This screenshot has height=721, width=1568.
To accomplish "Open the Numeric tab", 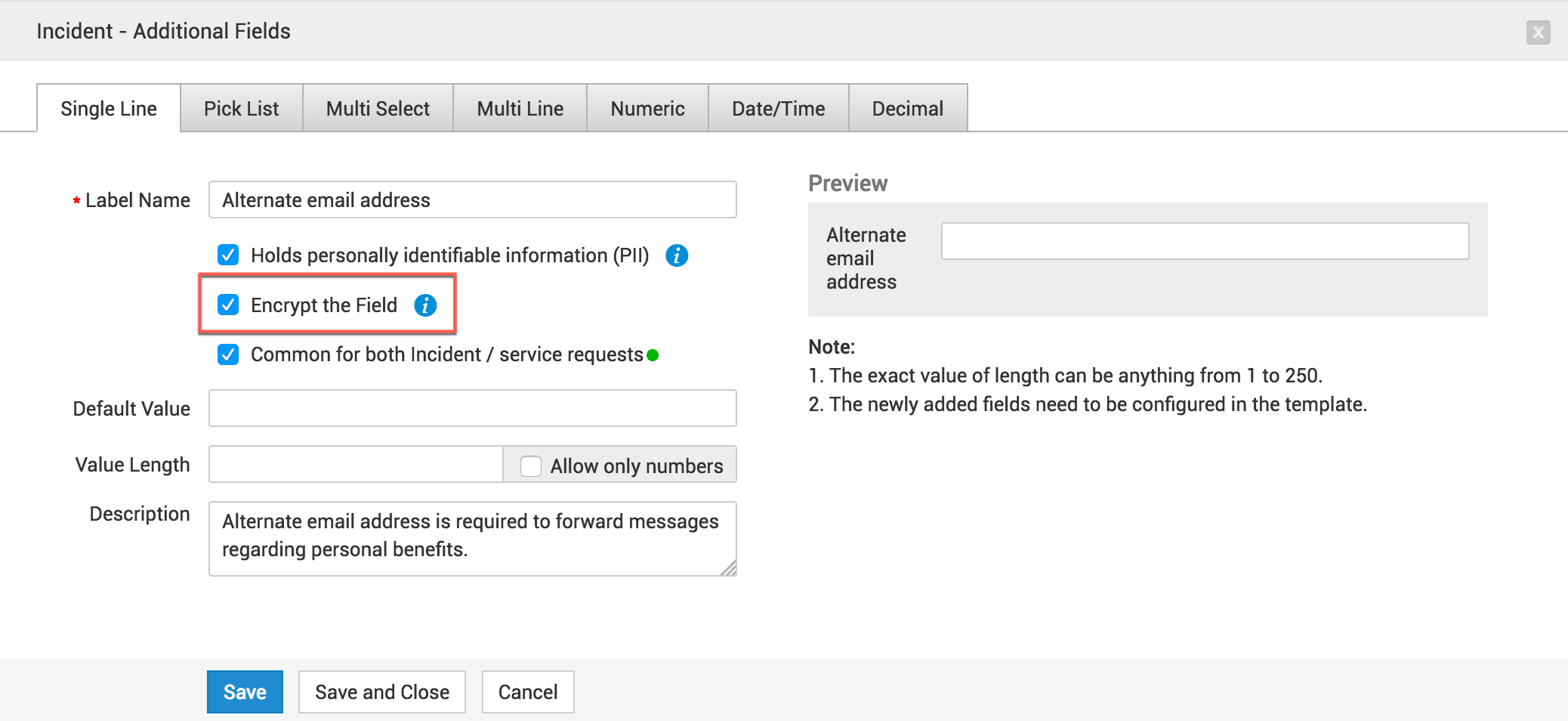I will click(648, 109).
